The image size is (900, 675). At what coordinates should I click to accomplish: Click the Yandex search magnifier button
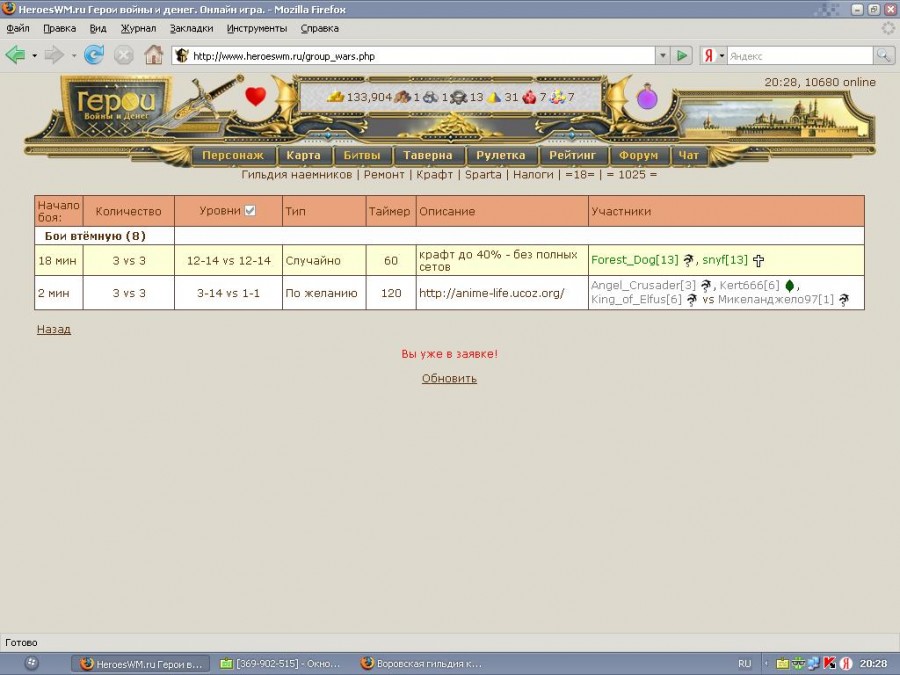tap(884, 56)
